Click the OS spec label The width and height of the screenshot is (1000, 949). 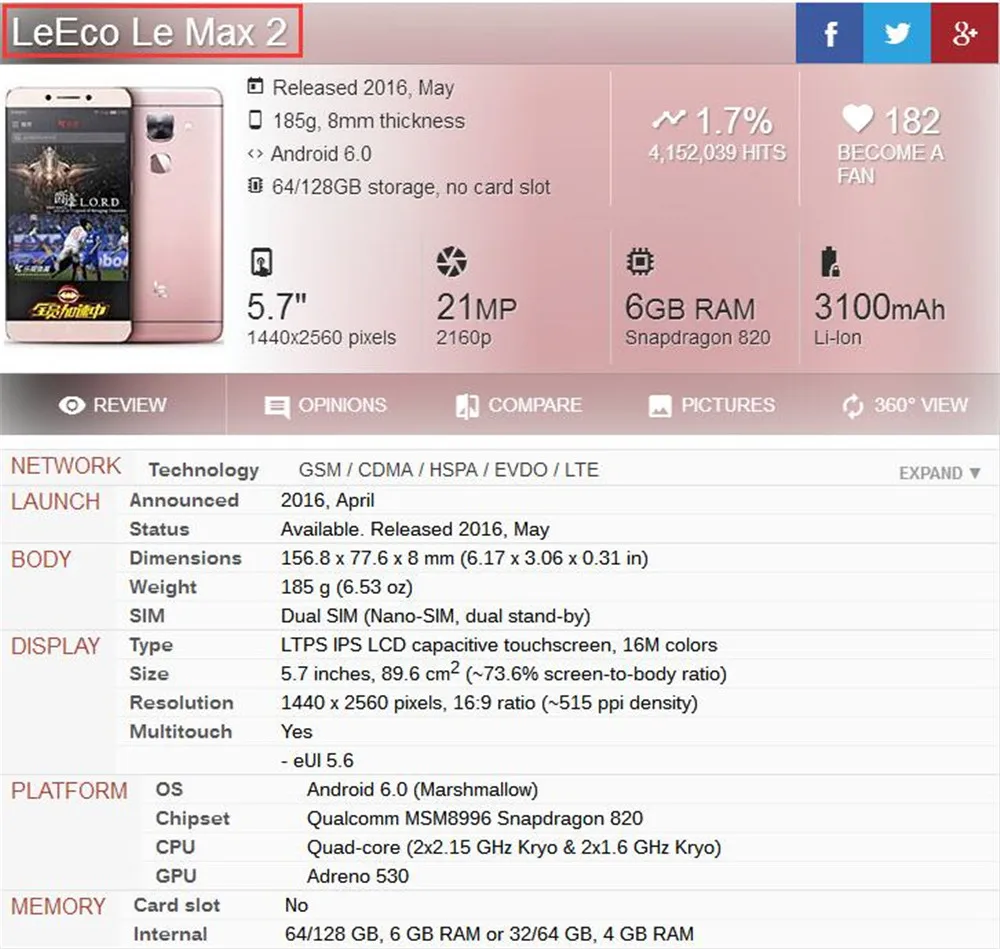tap(170, 790)
